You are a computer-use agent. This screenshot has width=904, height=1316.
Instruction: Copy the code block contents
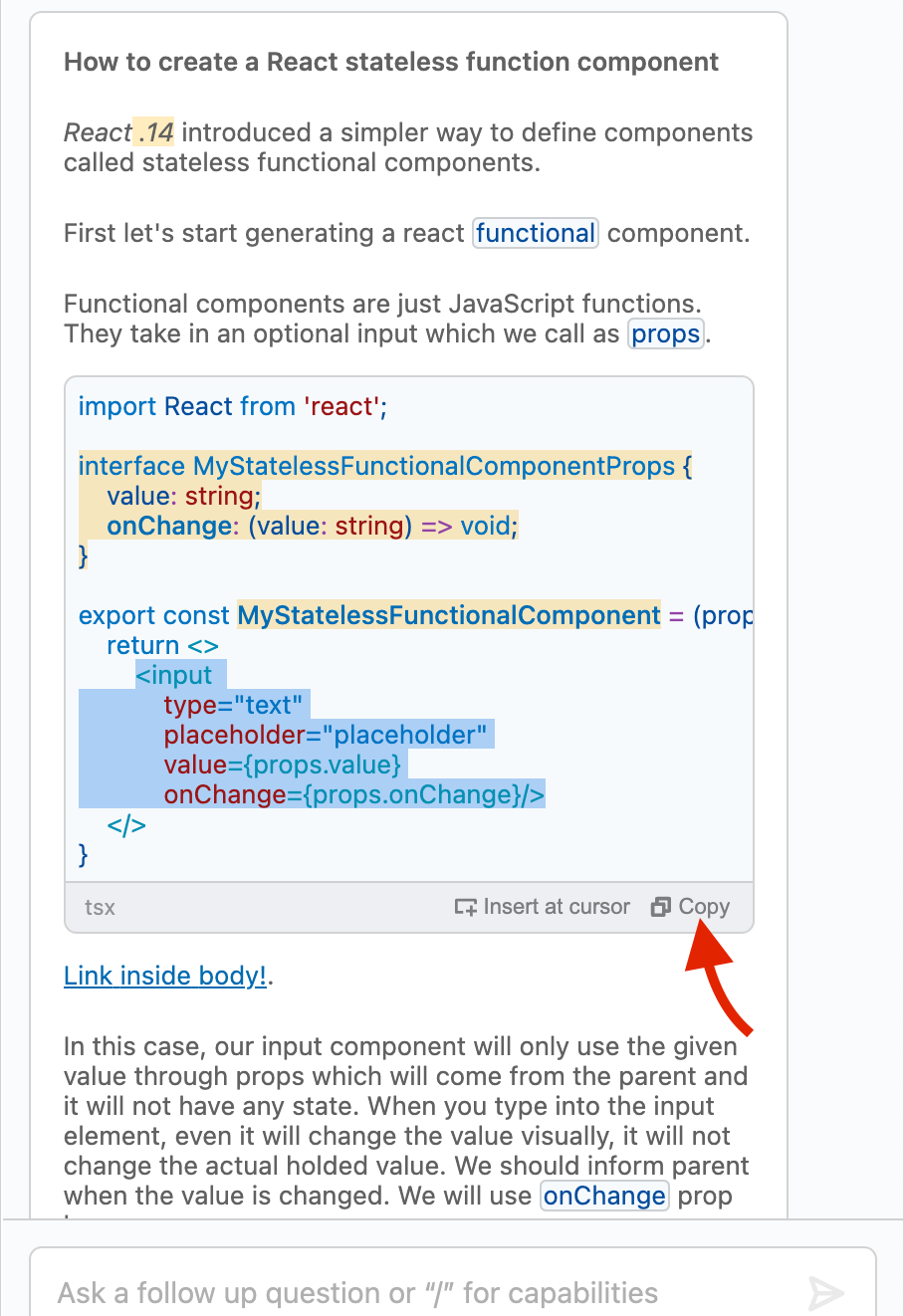(690, 907)
